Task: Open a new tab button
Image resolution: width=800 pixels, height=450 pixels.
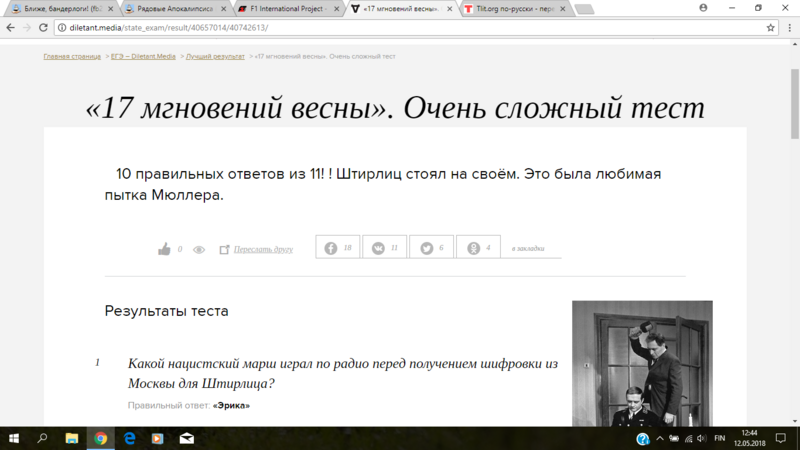Action: (584, 9)
